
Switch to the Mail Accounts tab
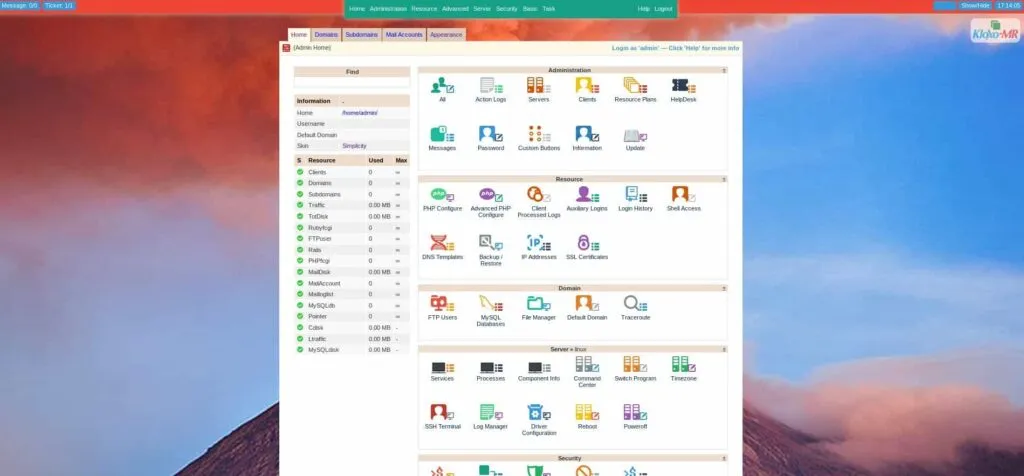[x=404, y=34]
